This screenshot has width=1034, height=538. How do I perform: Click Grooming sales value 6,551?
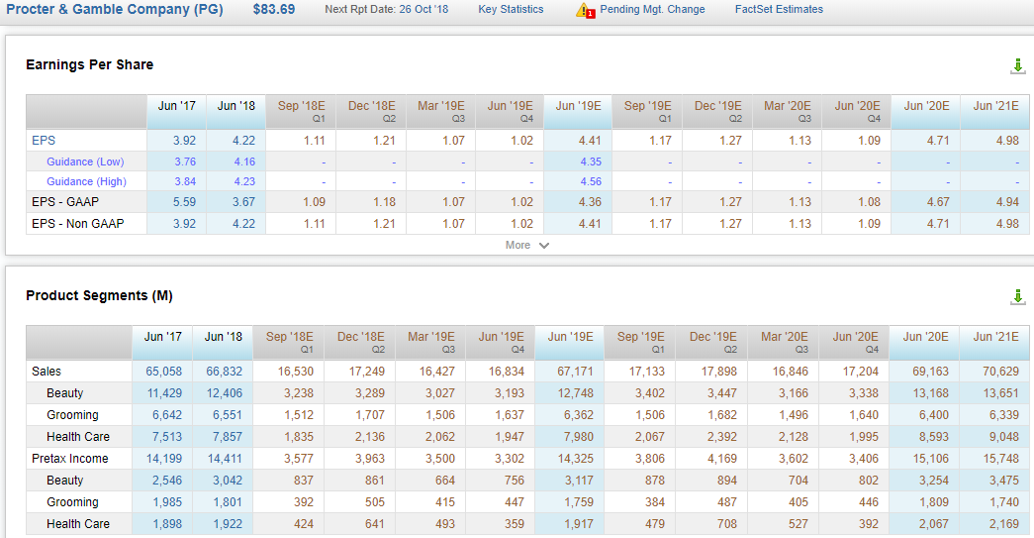coord(228,415)
